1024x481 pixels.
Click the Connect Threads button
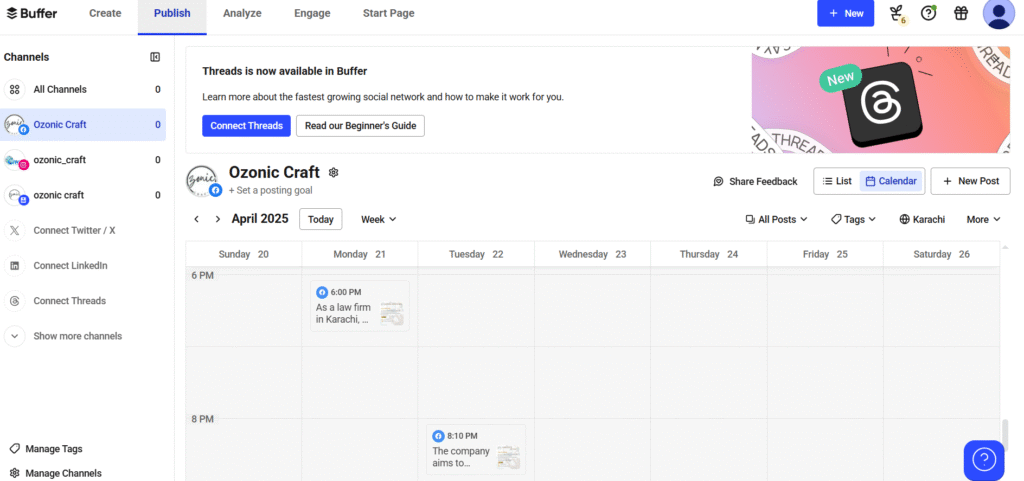pyautogui.click(x=246, y=125)
